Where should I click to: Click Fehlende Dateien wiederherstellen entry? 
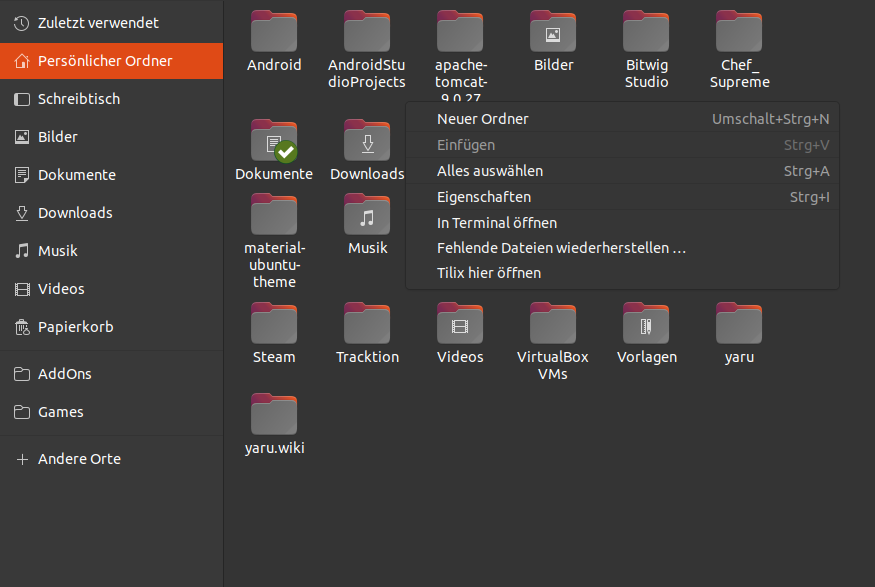coord(622,248)
